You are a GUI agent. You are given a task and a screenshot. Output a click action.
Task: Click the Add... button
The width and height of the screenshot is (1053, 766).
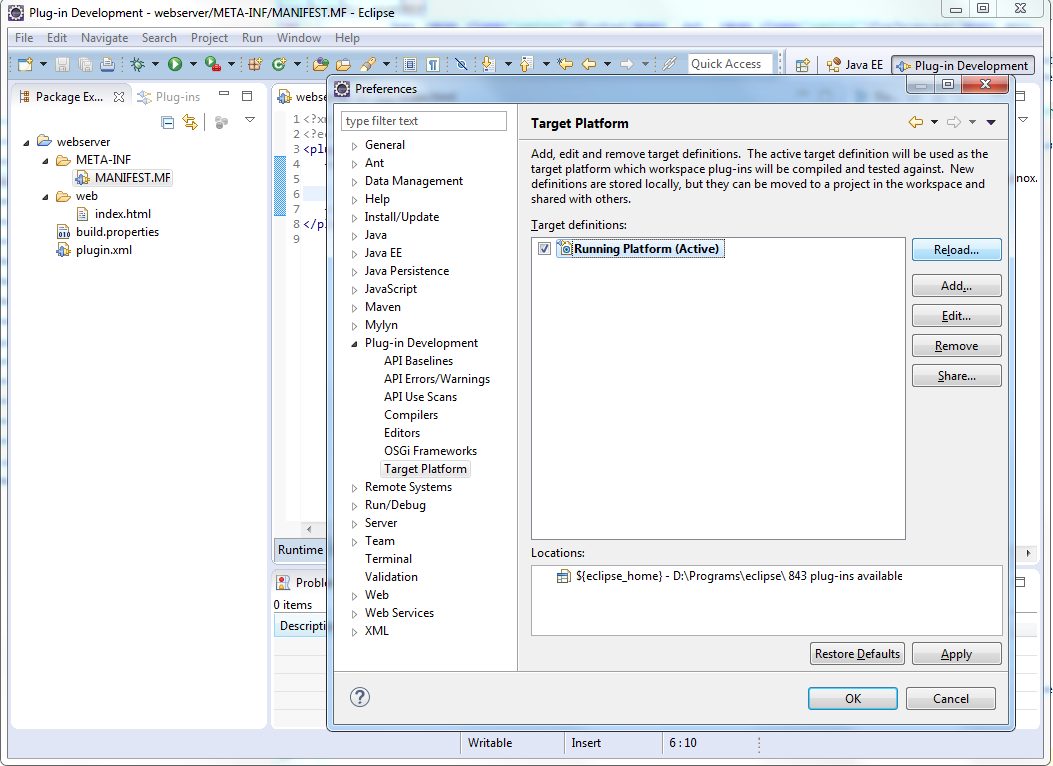point(956,286)
